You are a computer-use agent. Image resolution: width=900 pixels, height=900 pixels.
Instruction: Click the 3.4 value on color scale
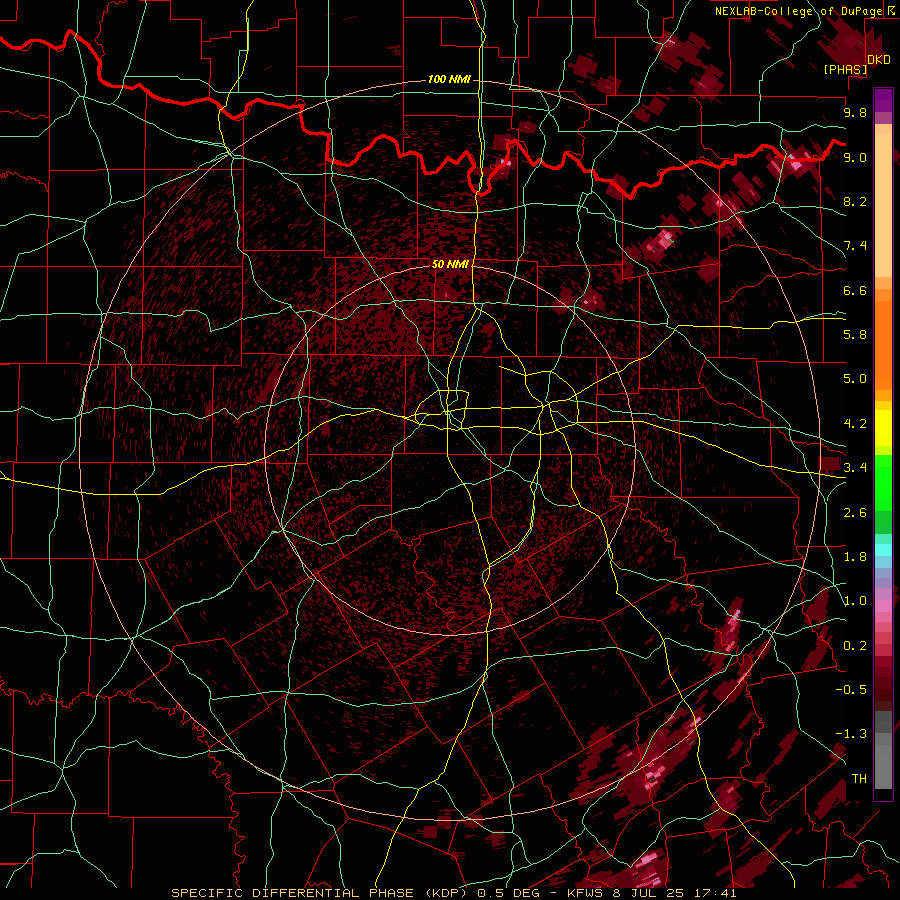(x=855, y=468)
